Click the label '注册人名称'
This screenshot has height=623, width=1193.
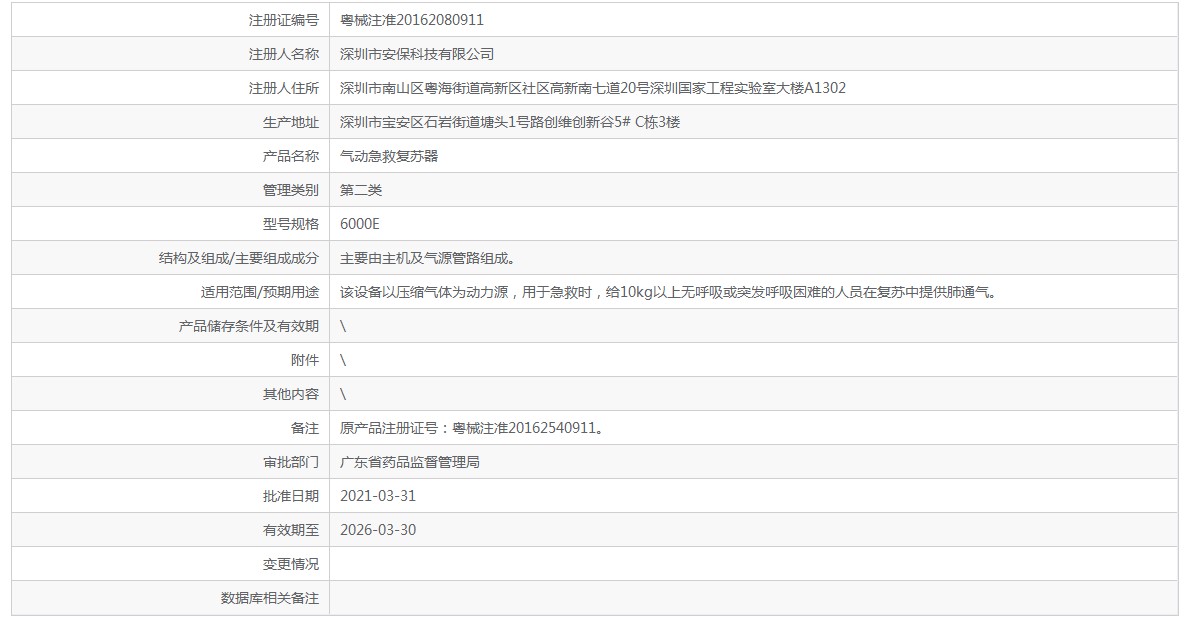284,55
